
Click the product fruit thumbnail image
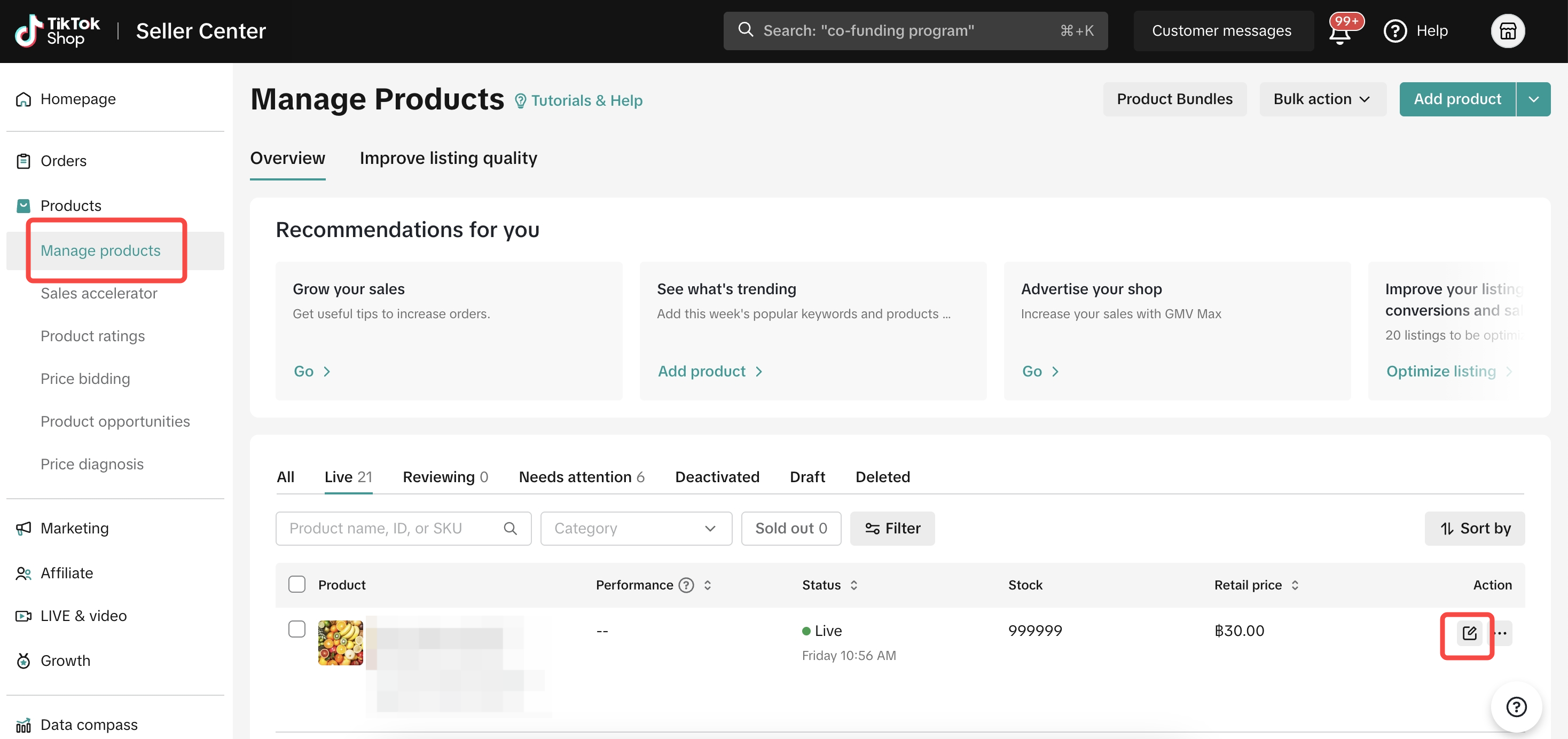coord(340,643)
